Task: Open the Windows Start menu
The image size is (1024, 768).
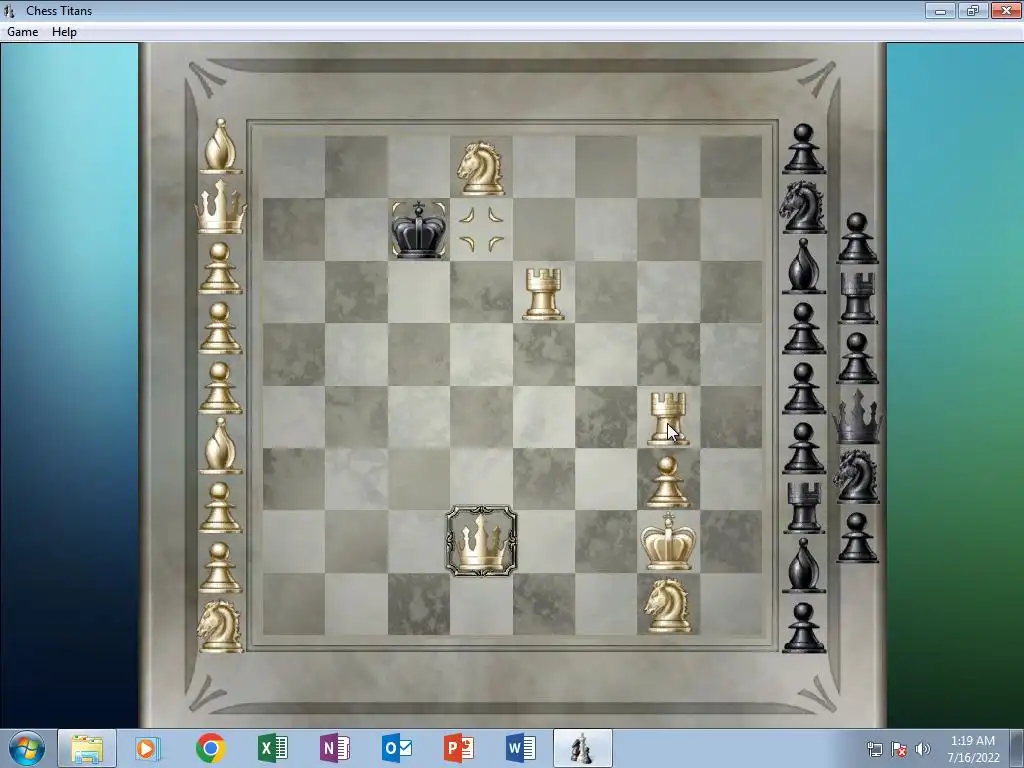Action: tap(27, 748)
